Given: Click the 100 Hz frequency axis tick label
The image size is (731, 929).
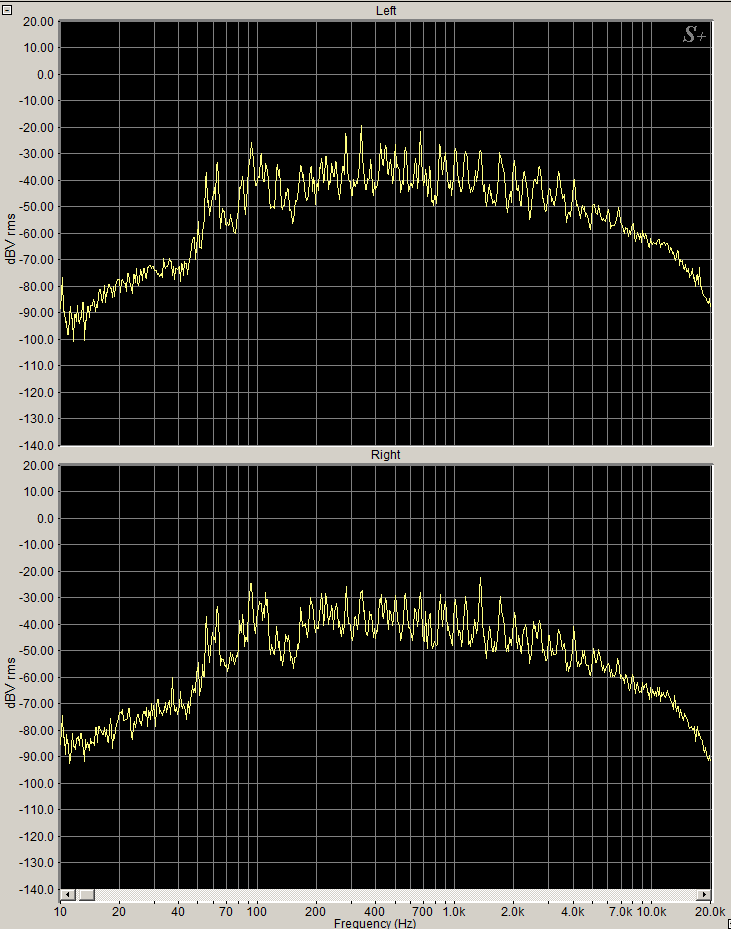Looking at the screenshot, I should pyautogui.click(x=257, y=912).
